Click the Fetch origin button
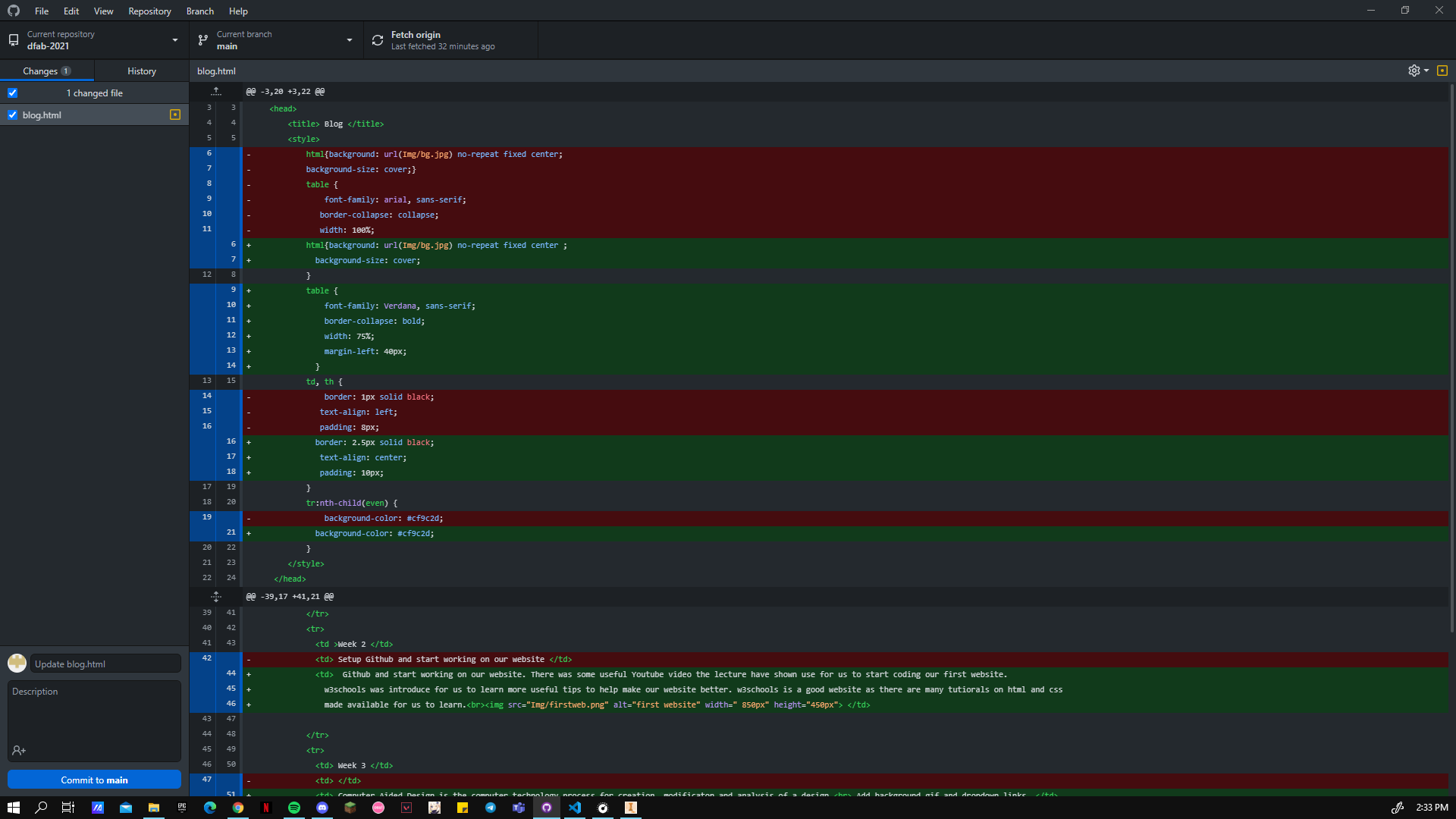Viewport: 1456px width, 819px height. pyautogui.click(x=449, y=40)
